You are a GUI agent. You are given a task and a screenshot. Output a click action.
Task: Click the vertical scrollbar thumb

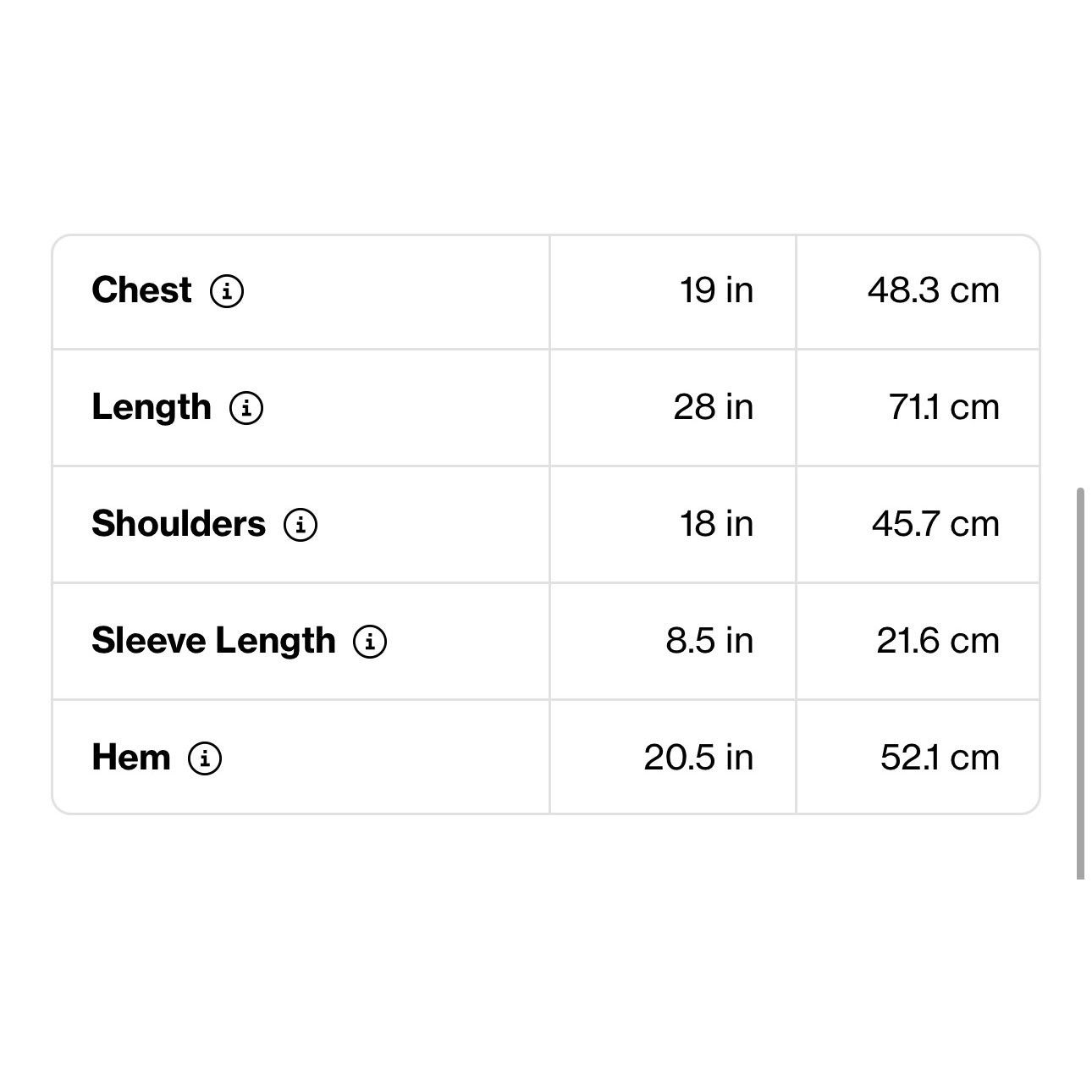pos(1080,684)
